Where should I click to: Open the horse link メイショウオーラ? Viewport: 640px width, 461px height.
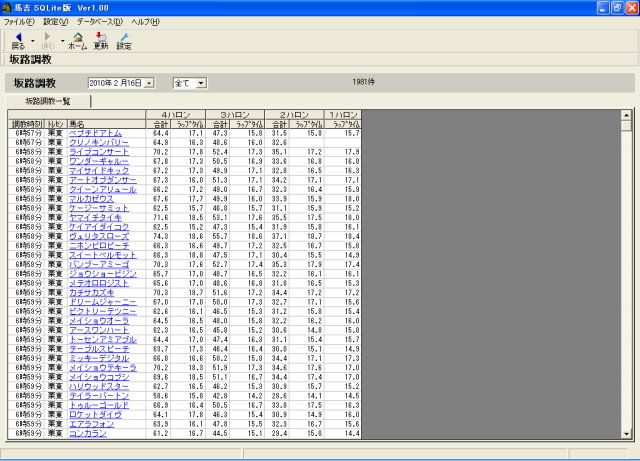[x=99, y=321]
